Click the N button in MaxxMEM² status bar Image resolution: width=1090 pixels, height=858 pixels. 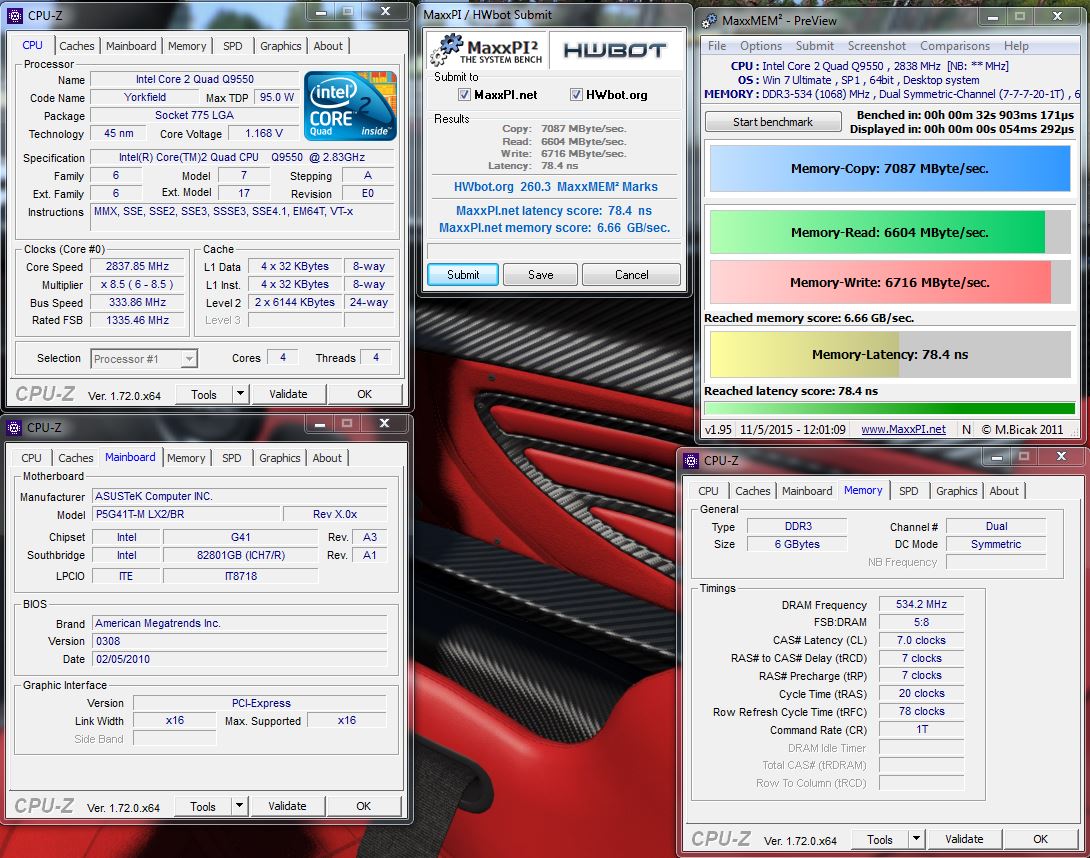click(x=966, y=430)
